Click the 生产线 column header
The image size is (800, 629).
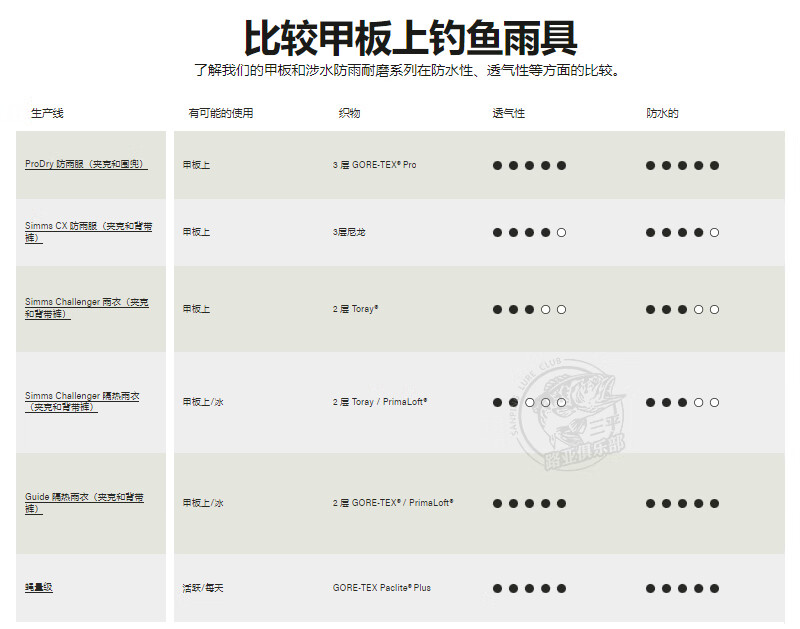(47, 113)
